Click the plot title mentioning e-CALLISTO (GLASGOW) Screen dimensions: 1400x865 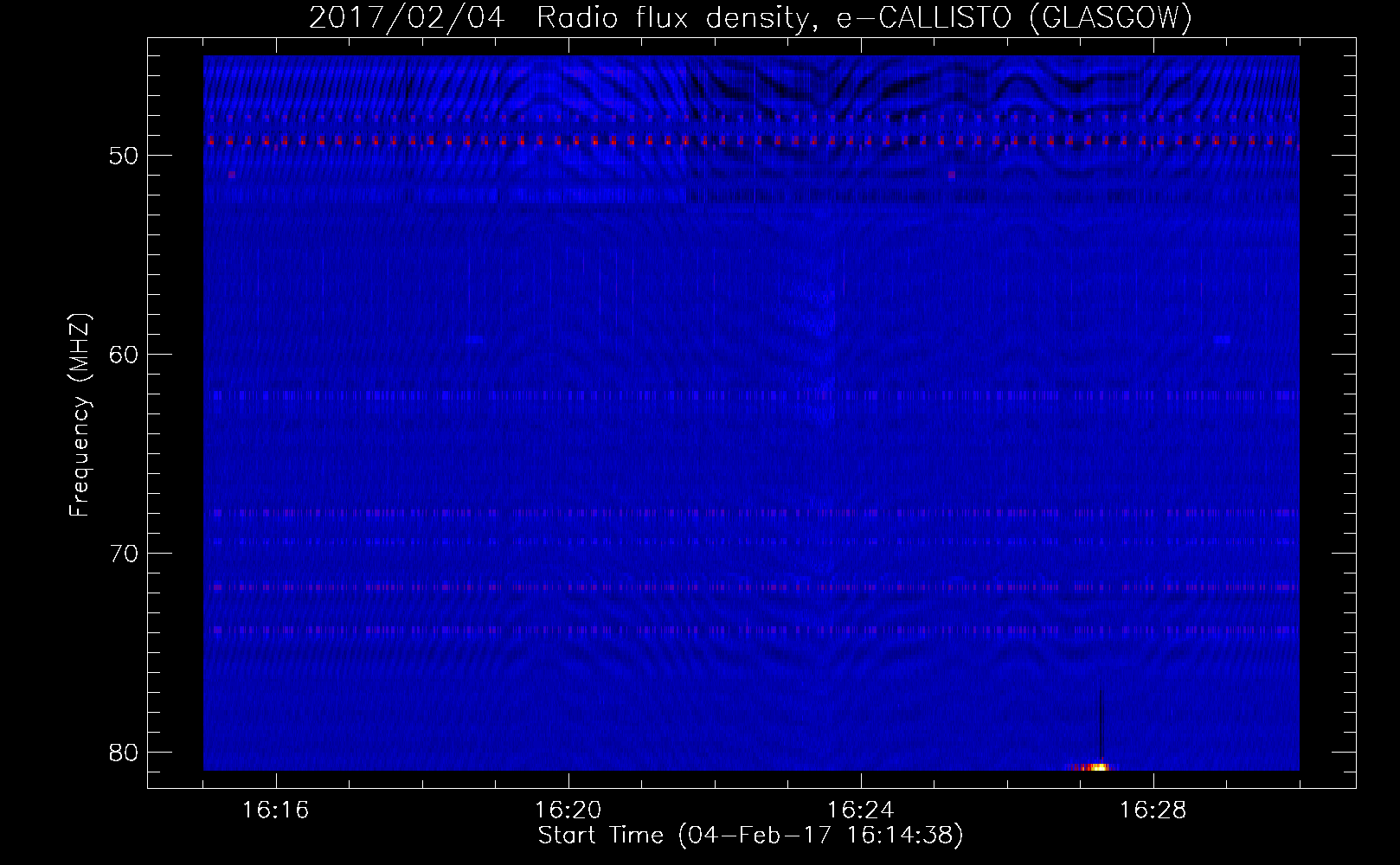click(x=751, y=17)
